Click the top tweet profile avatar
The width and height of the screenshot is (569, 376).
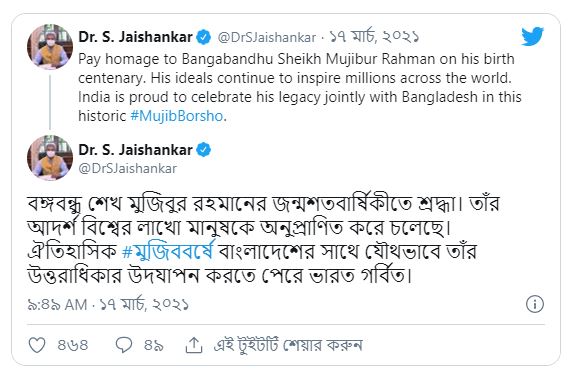50,46
